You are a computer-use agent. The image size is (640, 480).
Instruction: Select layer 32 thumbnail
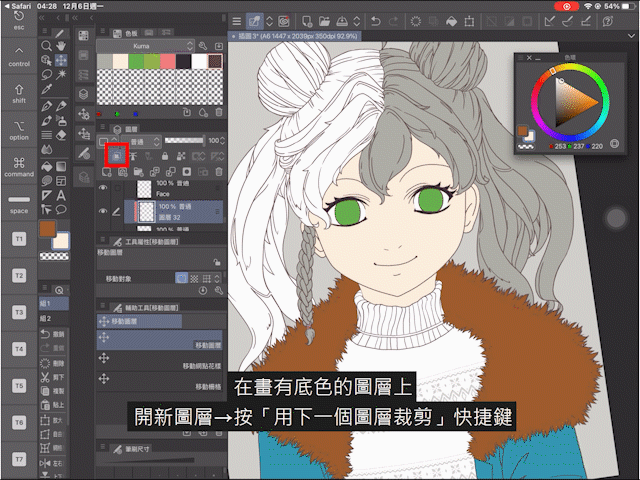(x=146, y=211)
